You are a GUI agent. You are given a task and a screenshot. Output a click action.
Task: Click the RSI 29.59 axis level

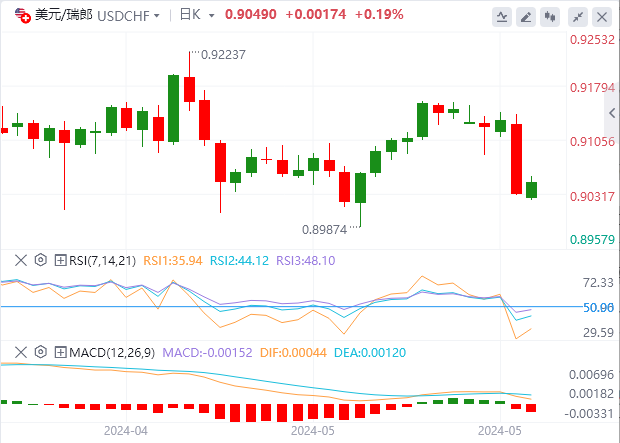[x=598, y=332]
